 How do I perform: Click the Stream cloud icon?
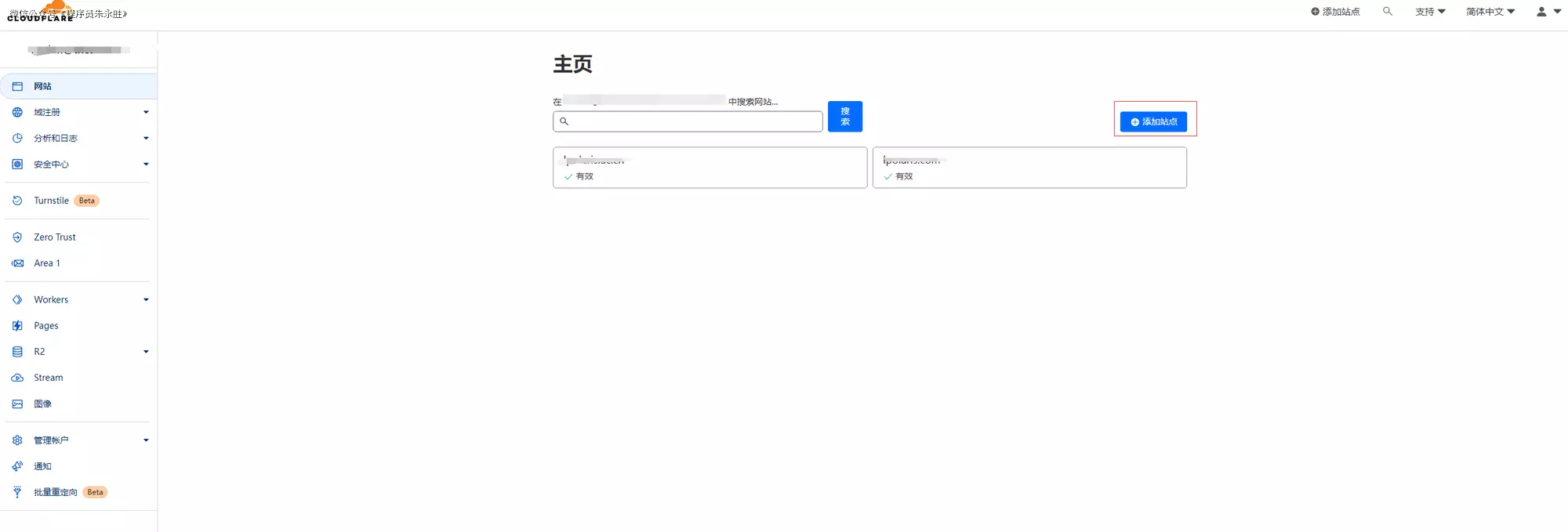tap(17, 378)
